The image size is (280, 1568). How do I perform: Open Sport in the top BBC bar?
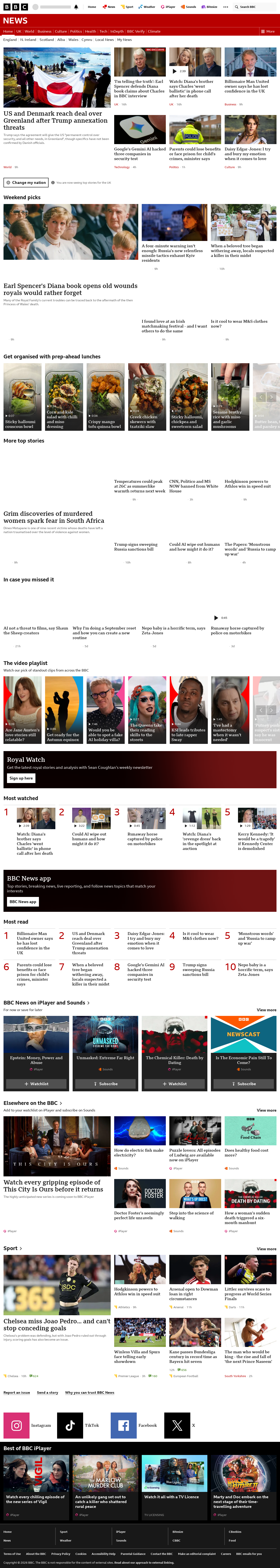(x=128, y=7)
